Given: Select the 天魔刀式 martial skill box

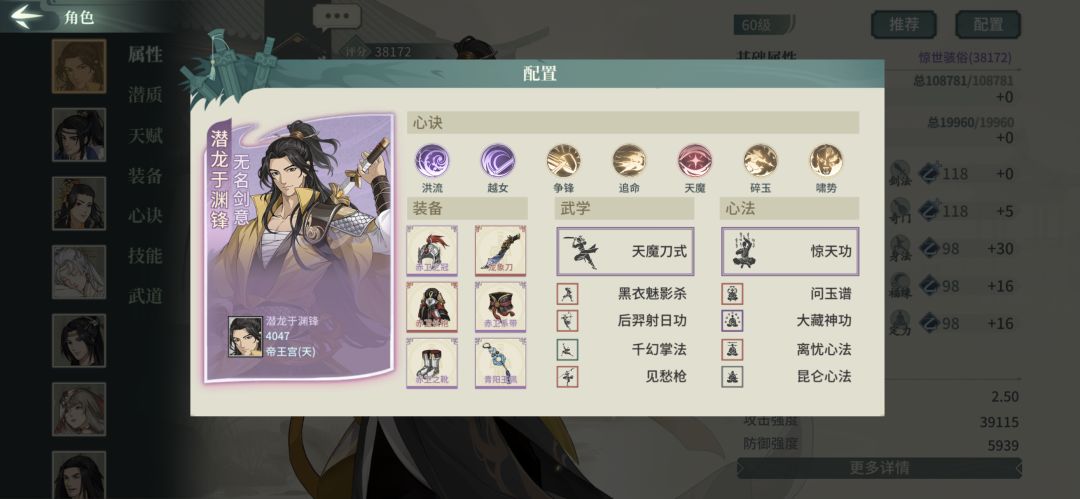Looking at the screenshot, I should [x=625, y=252].
